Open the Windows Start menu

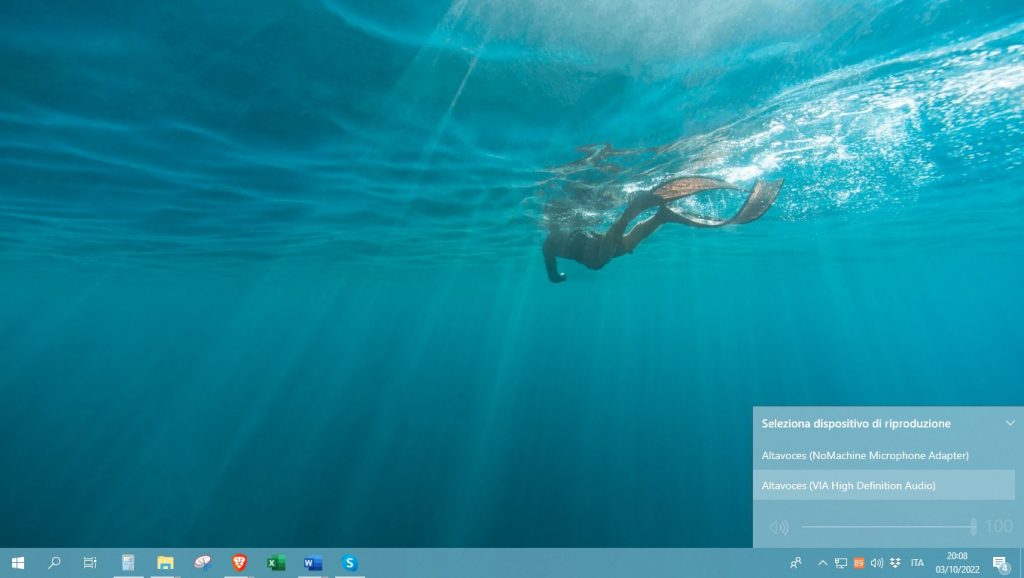[x=17, y=563]
